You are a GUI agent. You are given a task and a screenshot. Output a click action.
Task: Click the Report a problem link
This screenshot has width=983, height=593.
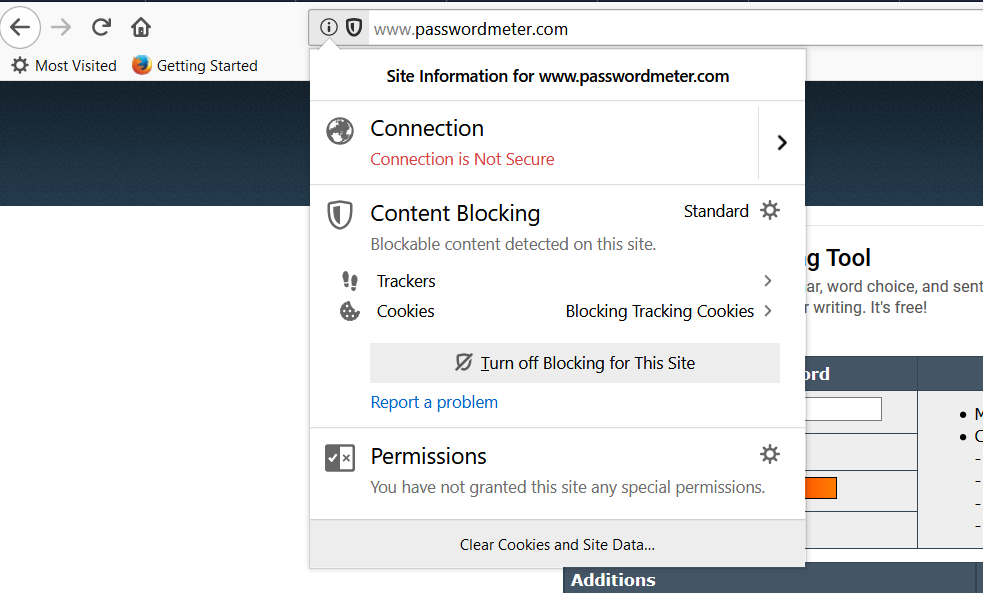point(434,402)
